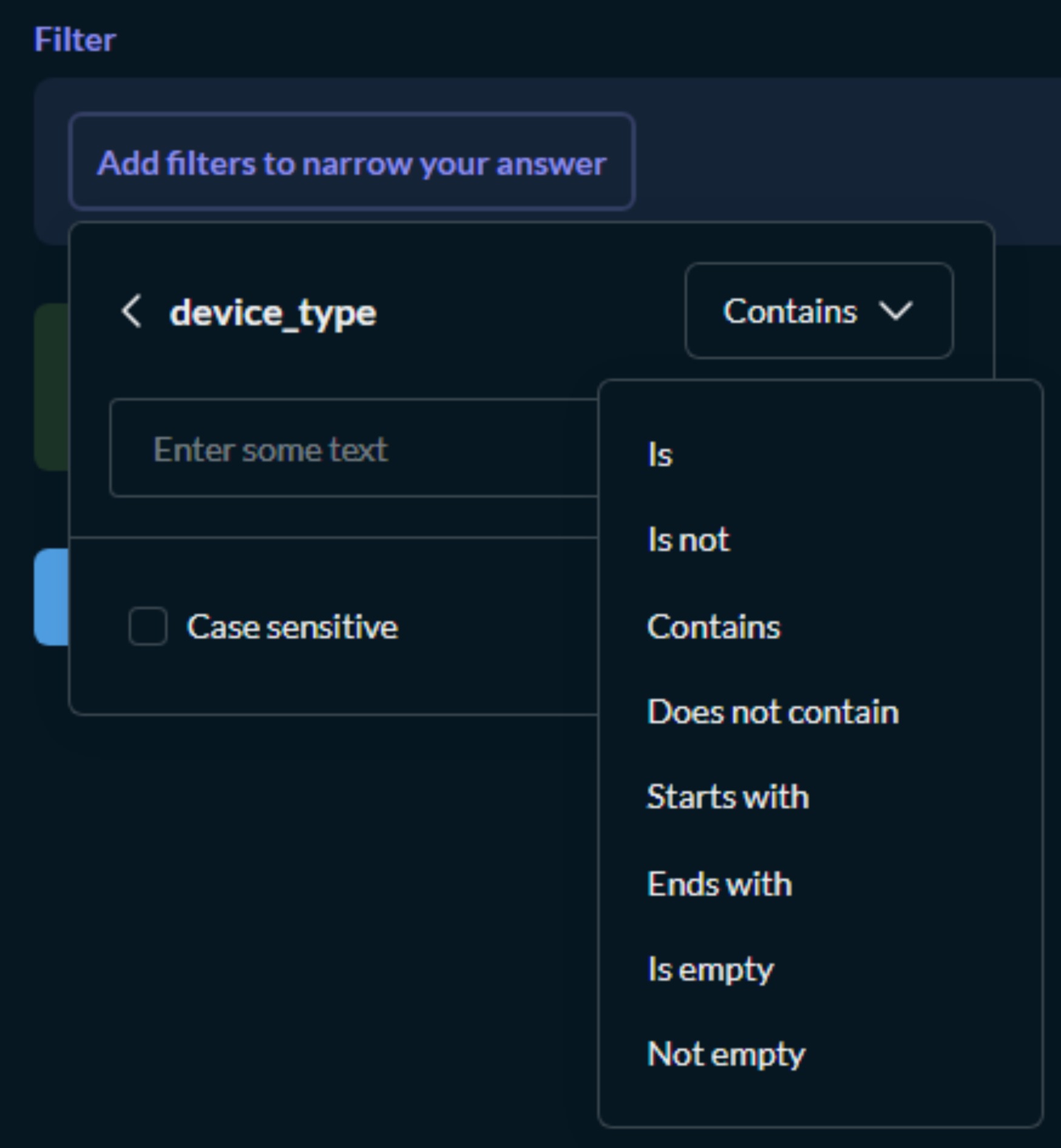This screenshot has height=1148, width=1061.
Task: Choose Does not contain from the list
Action: tap(772, 712)
